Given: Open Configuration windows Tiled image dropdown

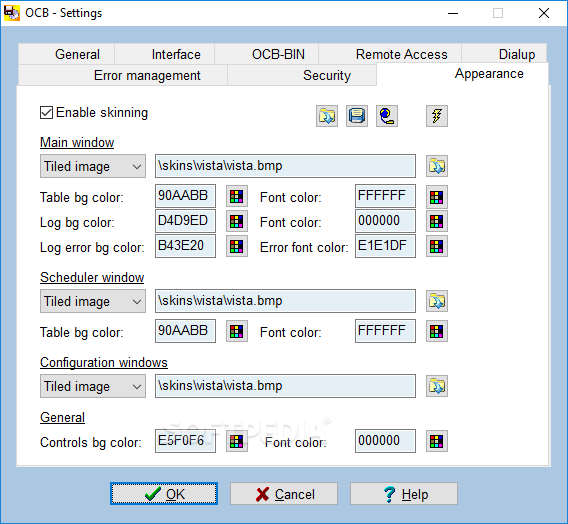Looking at the screenshot, I should [93, 386].
